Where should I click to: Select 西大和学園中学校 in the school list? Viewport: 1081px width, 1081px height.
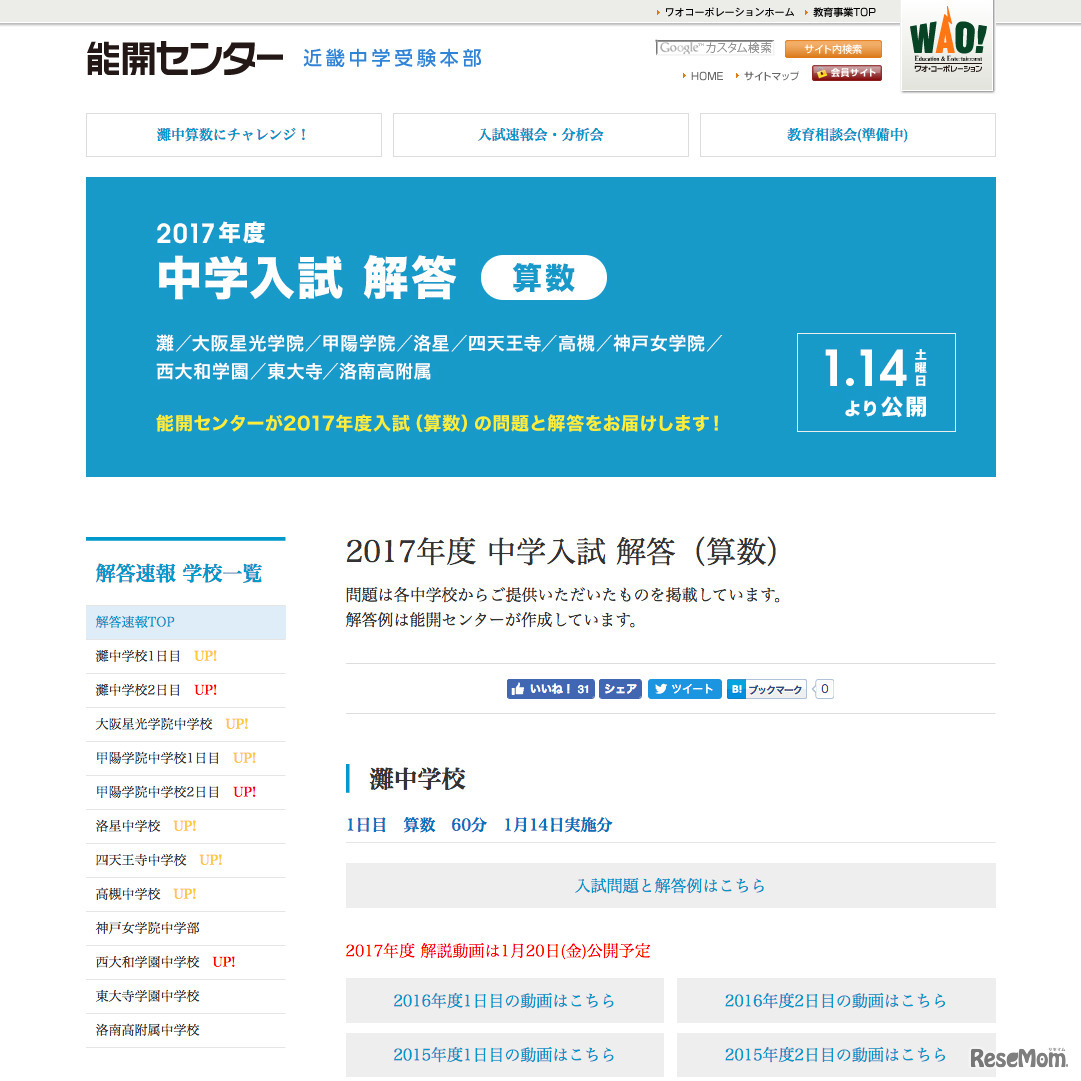185,962
